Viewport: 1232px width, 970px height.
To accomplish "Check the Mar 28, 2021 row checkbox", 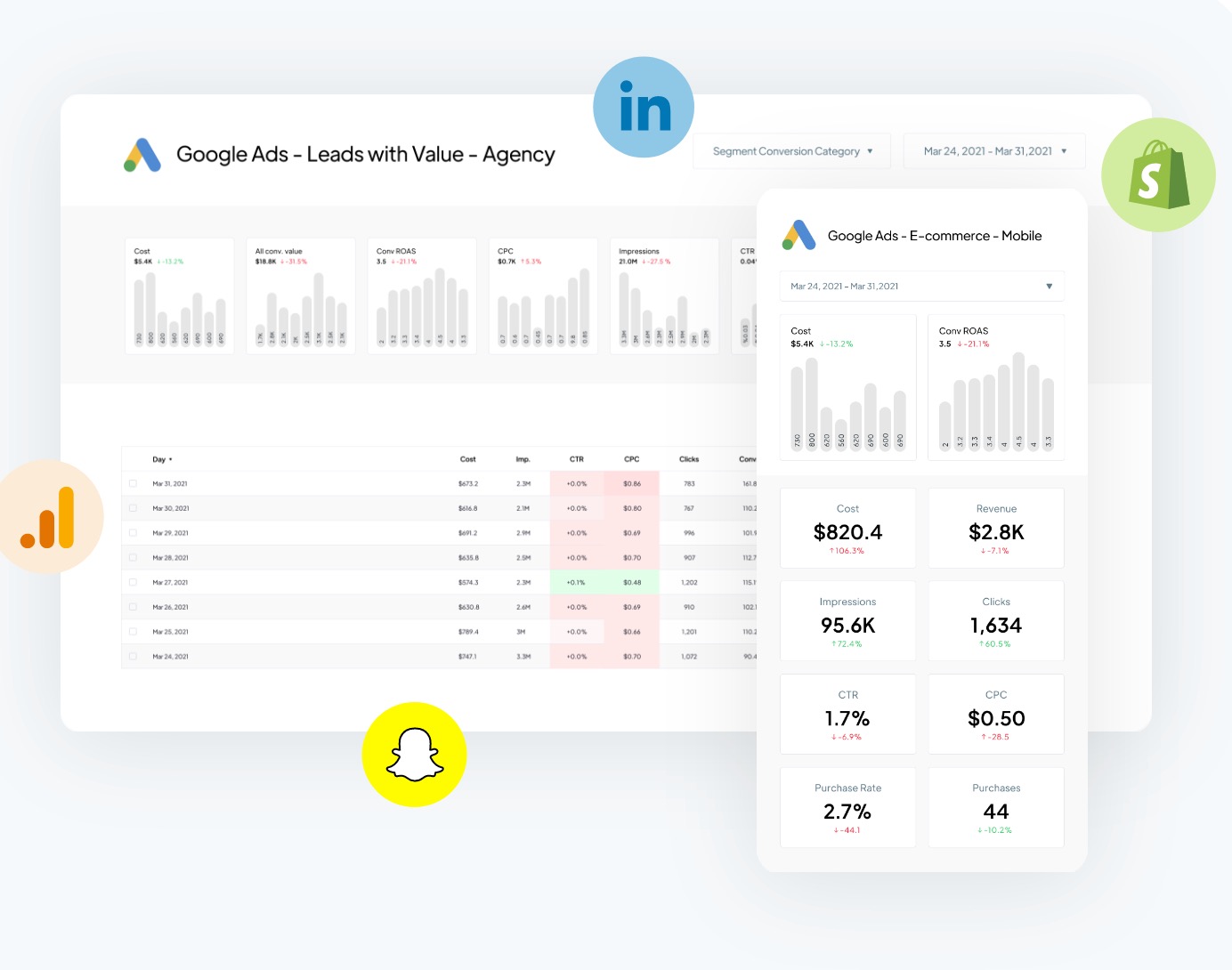I will (x=133, y=558).
